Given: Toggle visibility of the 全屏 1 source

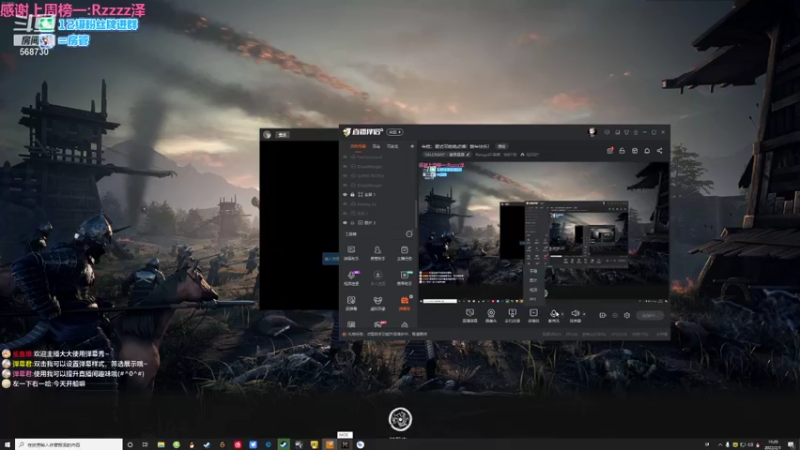Looking at the screenshot, I should point(345,195).
